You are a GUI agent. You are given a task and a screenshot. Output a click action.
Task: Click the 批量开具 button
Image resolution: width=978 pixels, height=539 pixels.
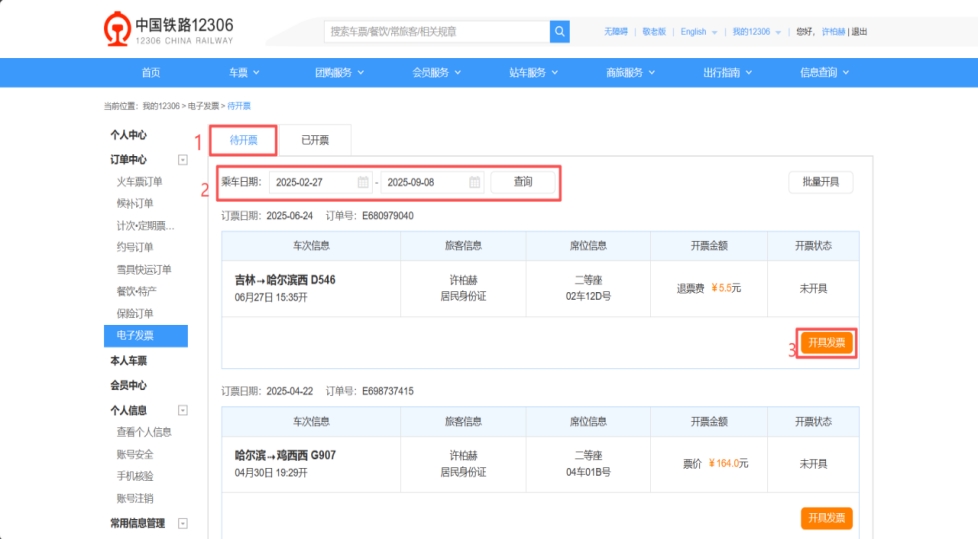tap(820, 182)
